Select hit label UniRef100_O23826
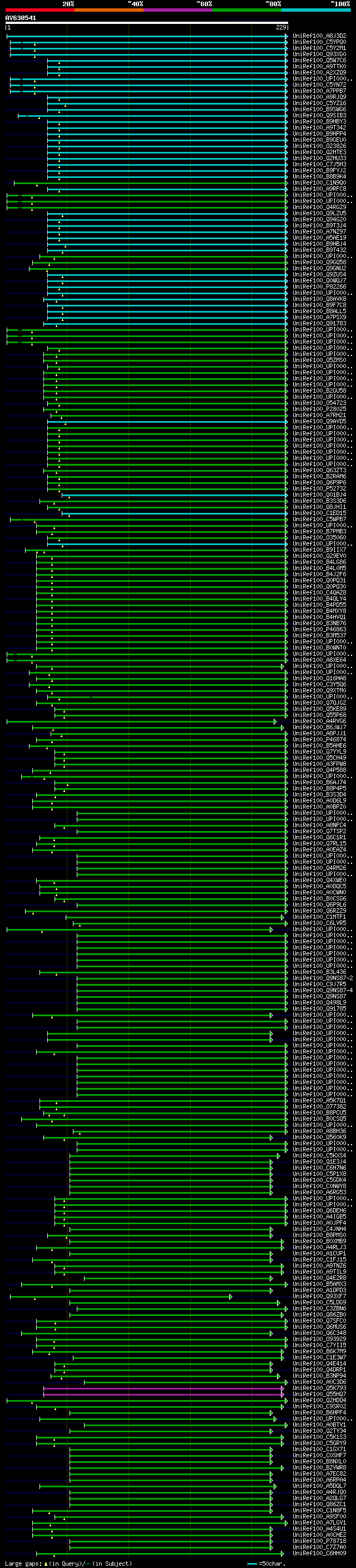 [319, 146]
